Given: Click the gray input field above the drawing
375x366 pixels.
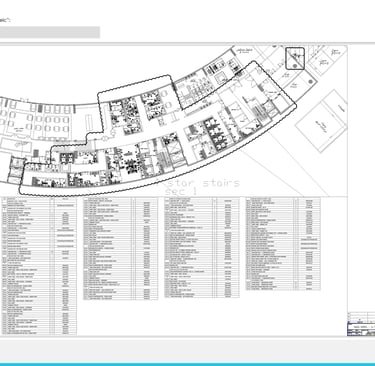Looking at the screenshot, I should point(50,32).
